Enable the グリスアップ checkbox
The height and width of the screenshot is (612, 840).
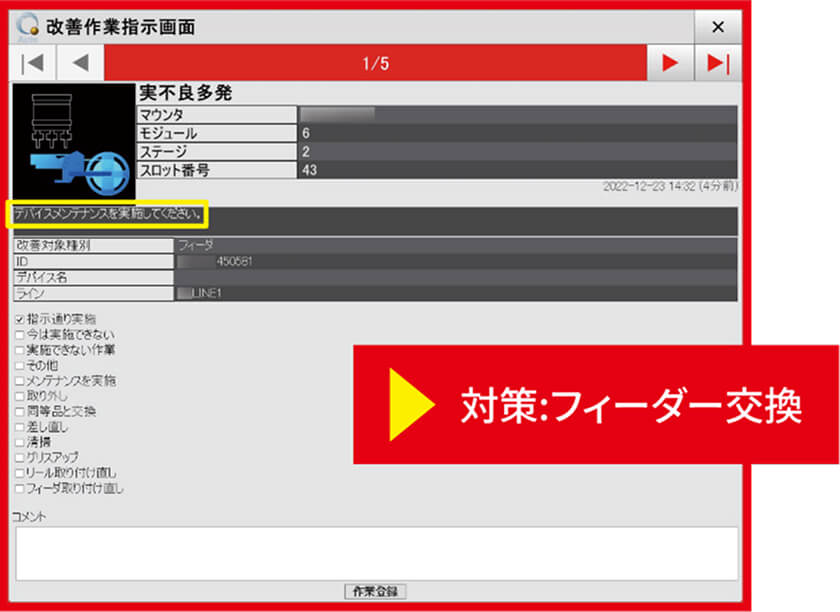coord(20,458)
